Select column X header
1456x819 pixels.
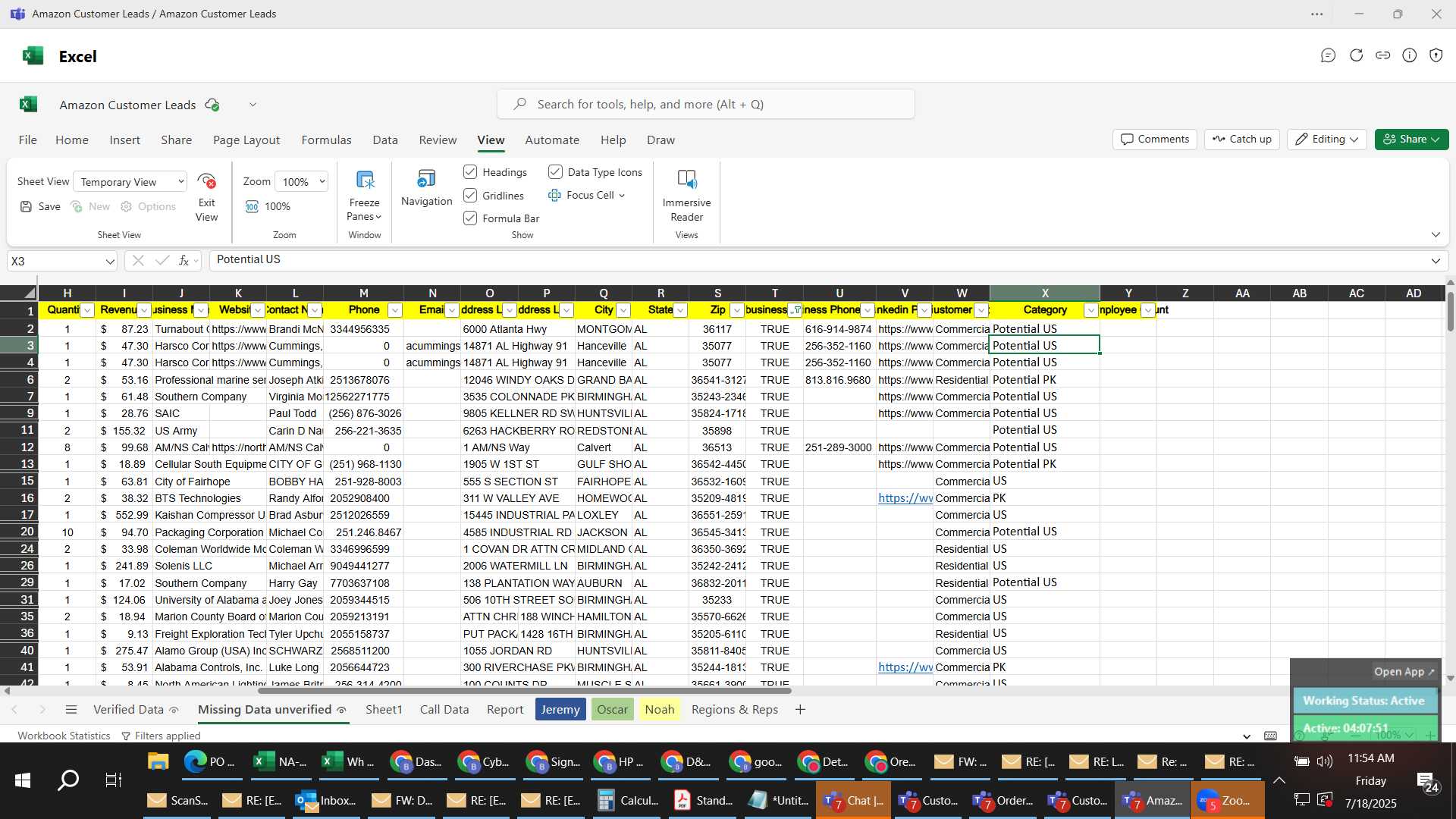pyautogui.click(x=1044, y=293)
